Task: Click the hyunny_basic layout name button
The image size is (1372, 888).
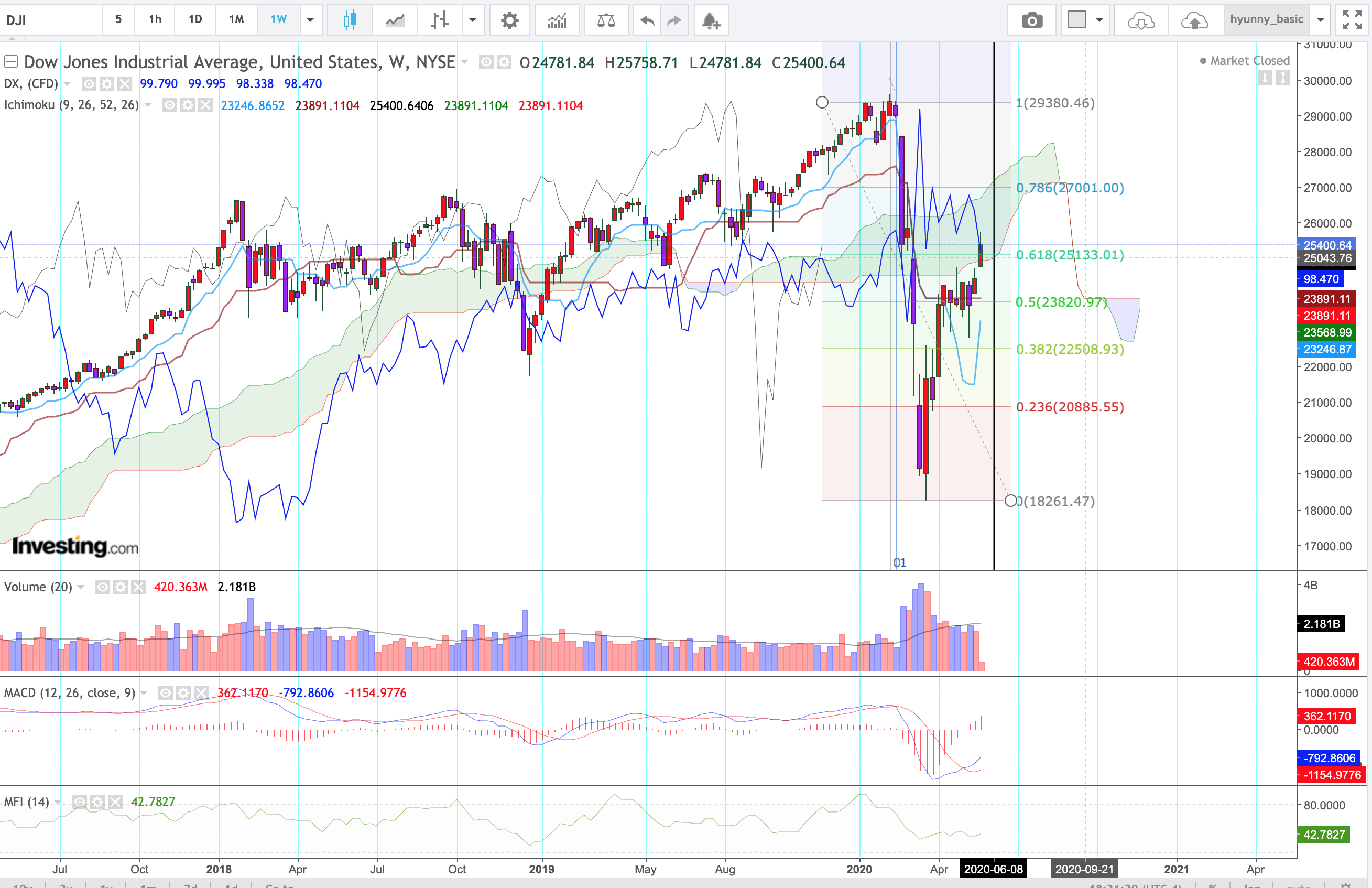Action: (x=1267, y=19)
